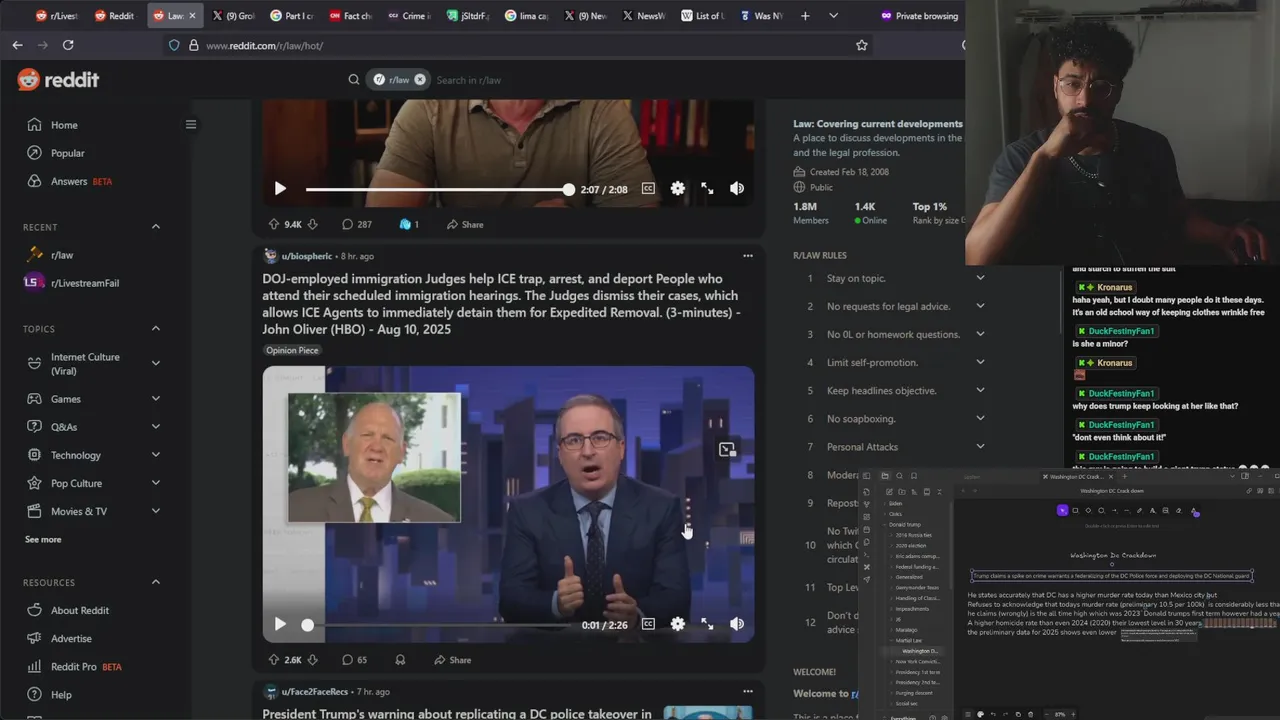Viewport: 1280px width, 720px height.
Task: Reload the page in browser toolbar
Action: (68, 45)
